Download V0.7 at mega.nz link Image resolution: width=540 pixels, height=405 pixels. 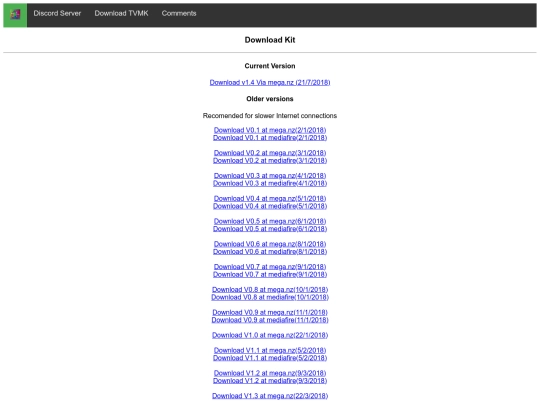click(270, 267)
